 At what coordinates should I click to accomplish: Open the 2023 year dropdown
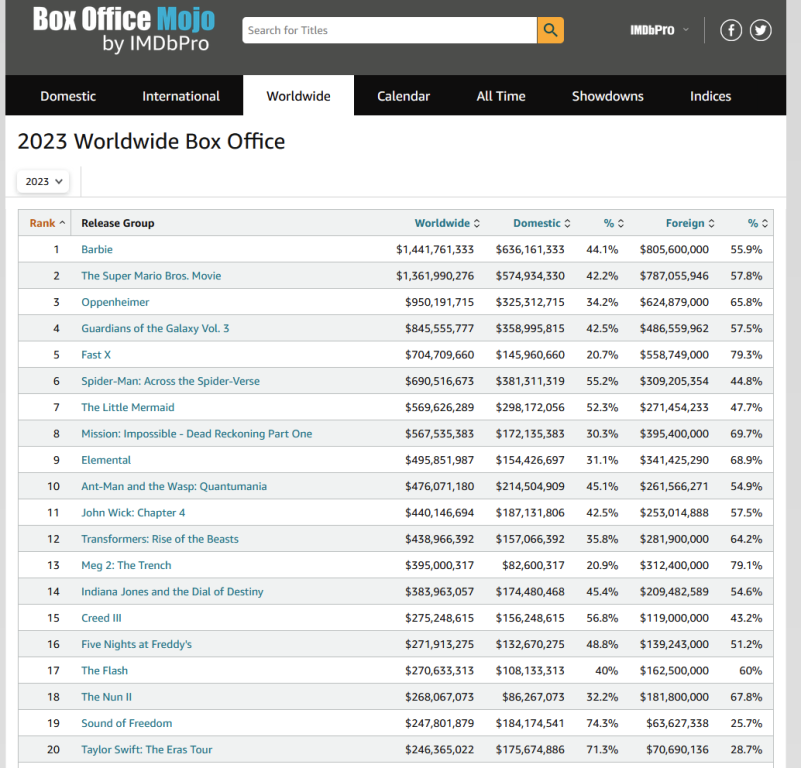pos(44,181)
